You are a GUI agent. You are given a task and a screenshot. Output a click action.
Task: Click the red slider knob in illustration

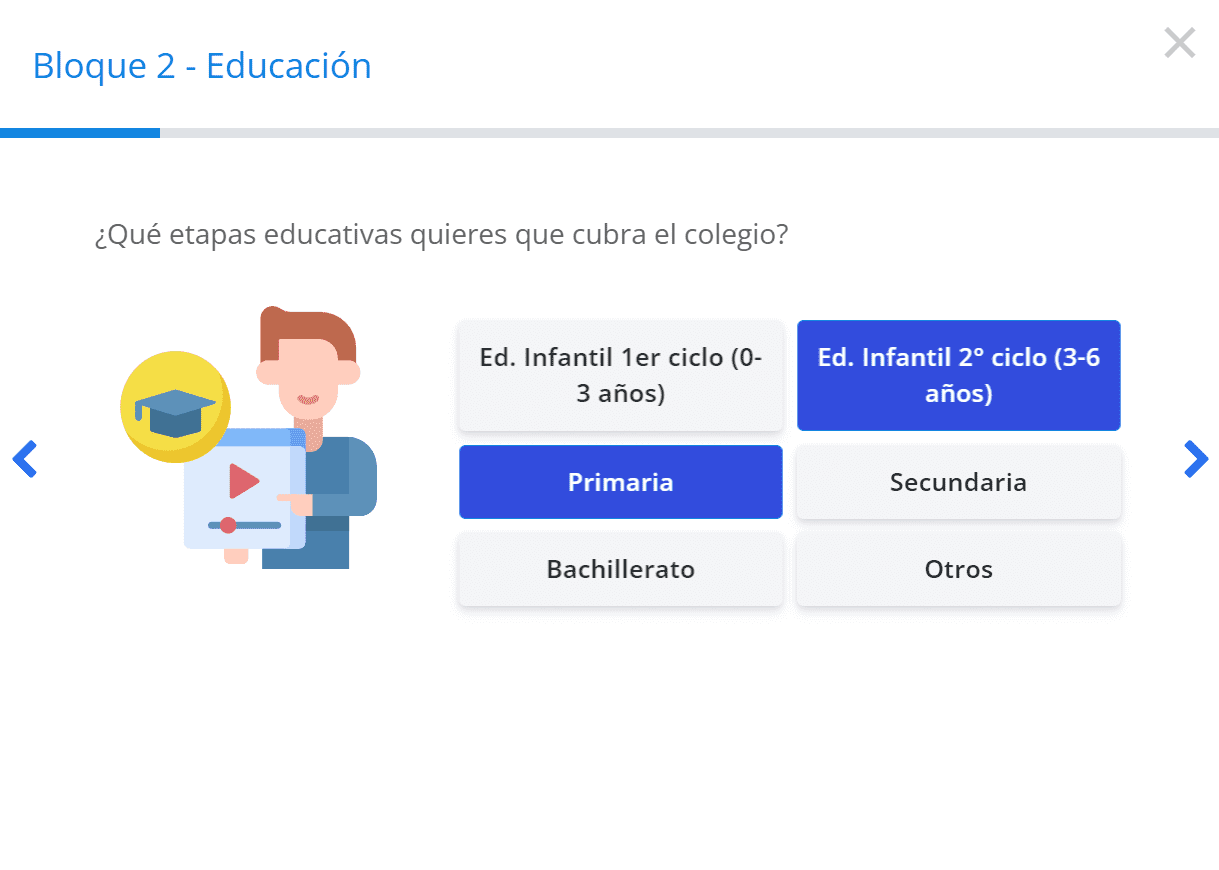click(228, 525)
